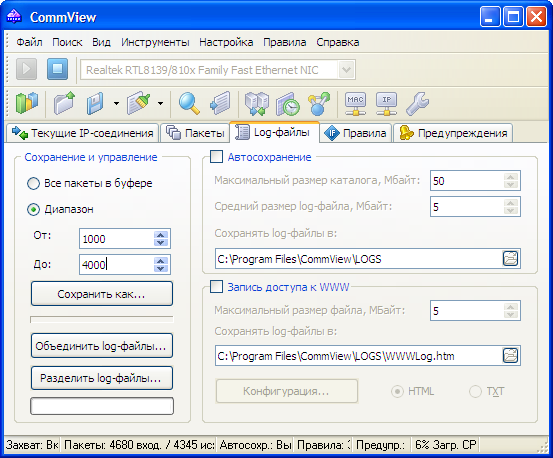553x458 pixels.
Task: Decrease the До value with down arrow
Action: [x=161, y=269]
